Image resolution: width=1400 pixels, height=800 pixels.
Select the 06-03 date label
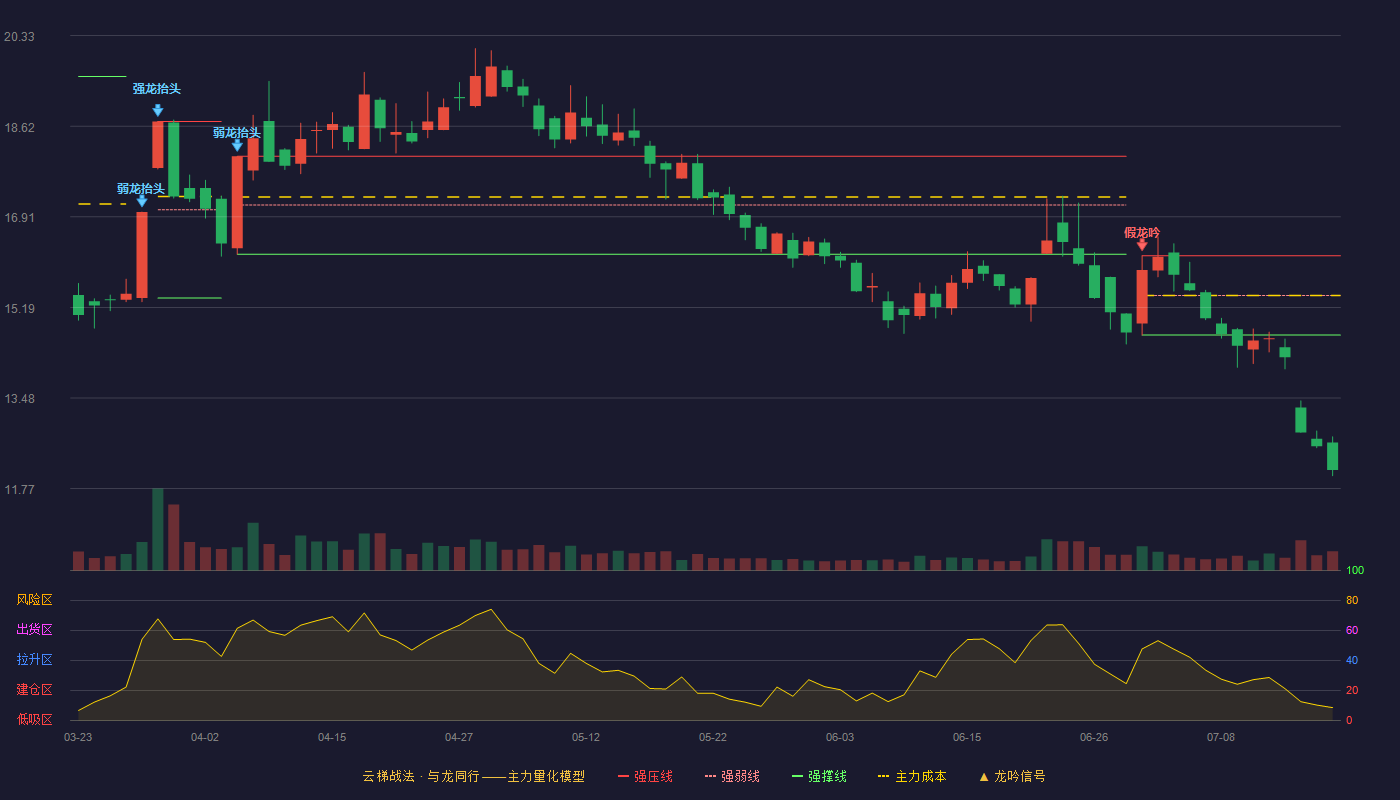tap(840, 737)
